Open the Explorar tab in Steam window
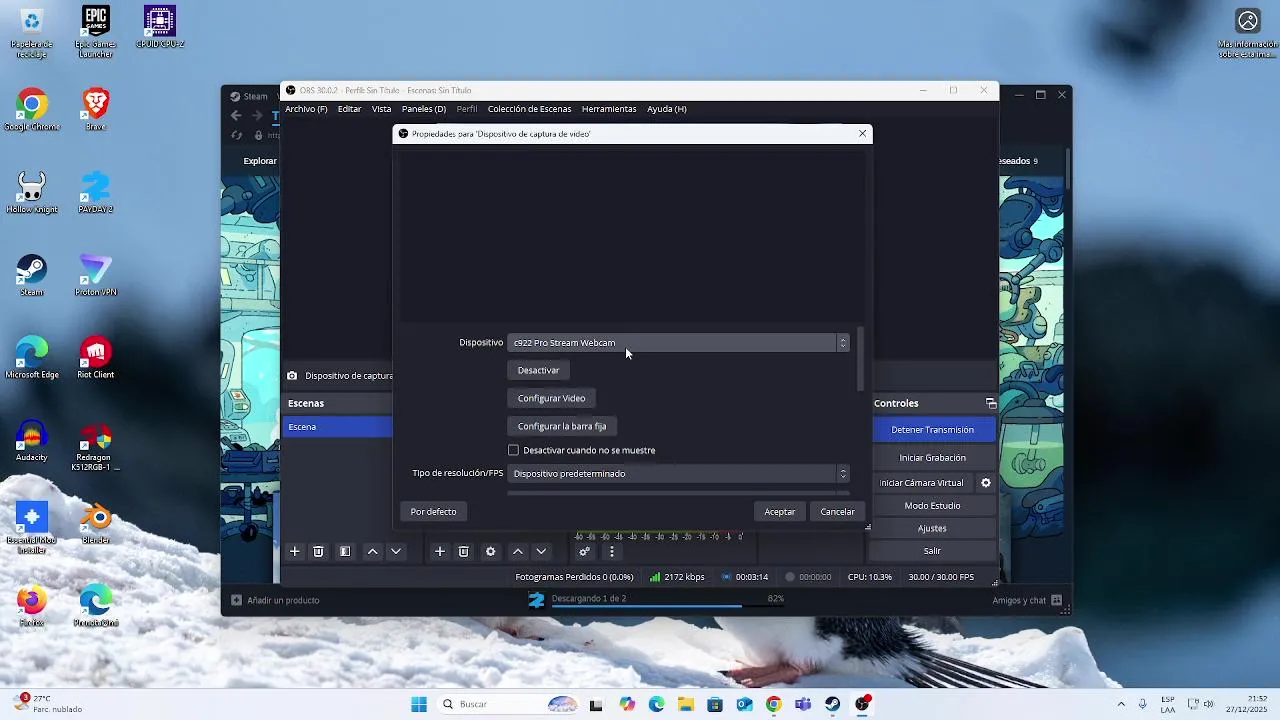Image resolution: width=1280 pixels, height=720 pixels. click(x=260, y=161)
